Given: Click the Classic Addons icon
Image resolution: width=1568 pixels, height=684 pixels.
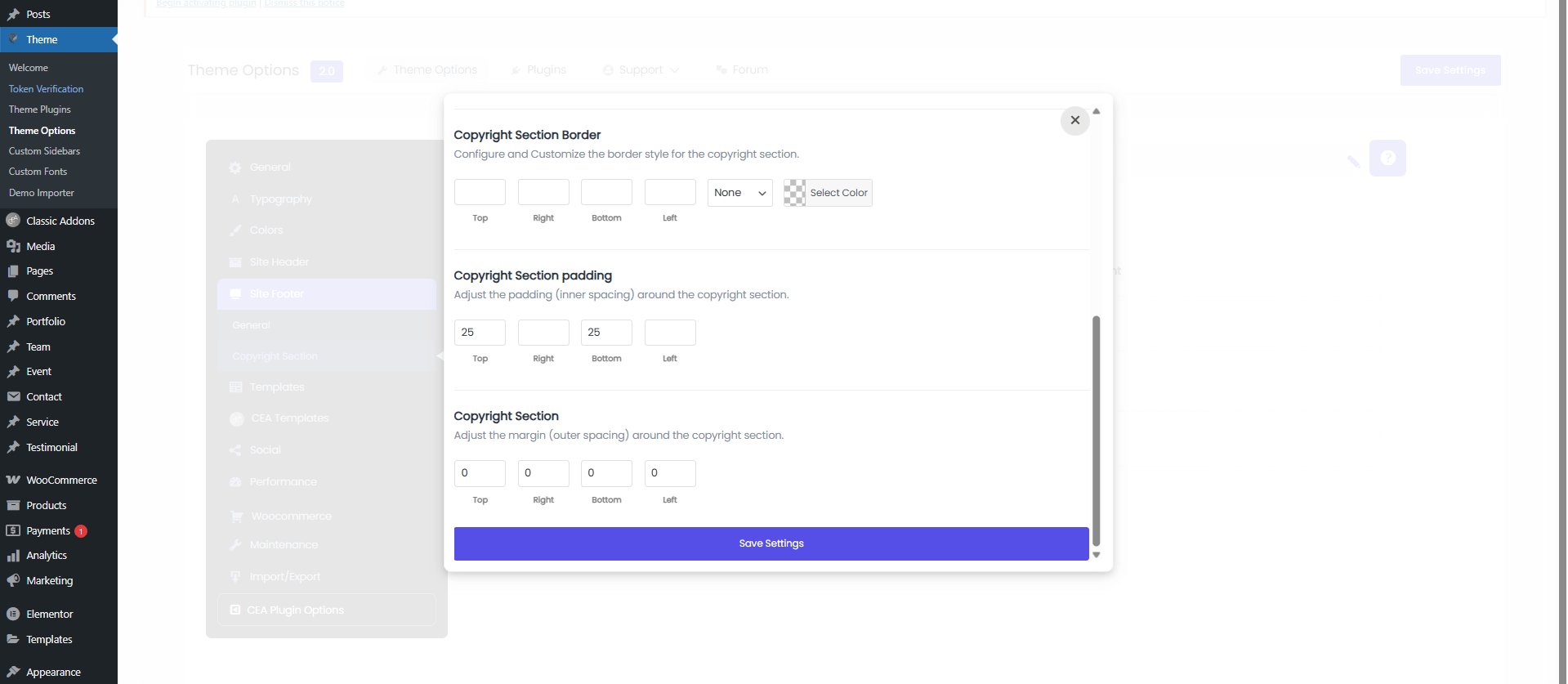Looking at the screenshot, I should [x=13, y=221].
